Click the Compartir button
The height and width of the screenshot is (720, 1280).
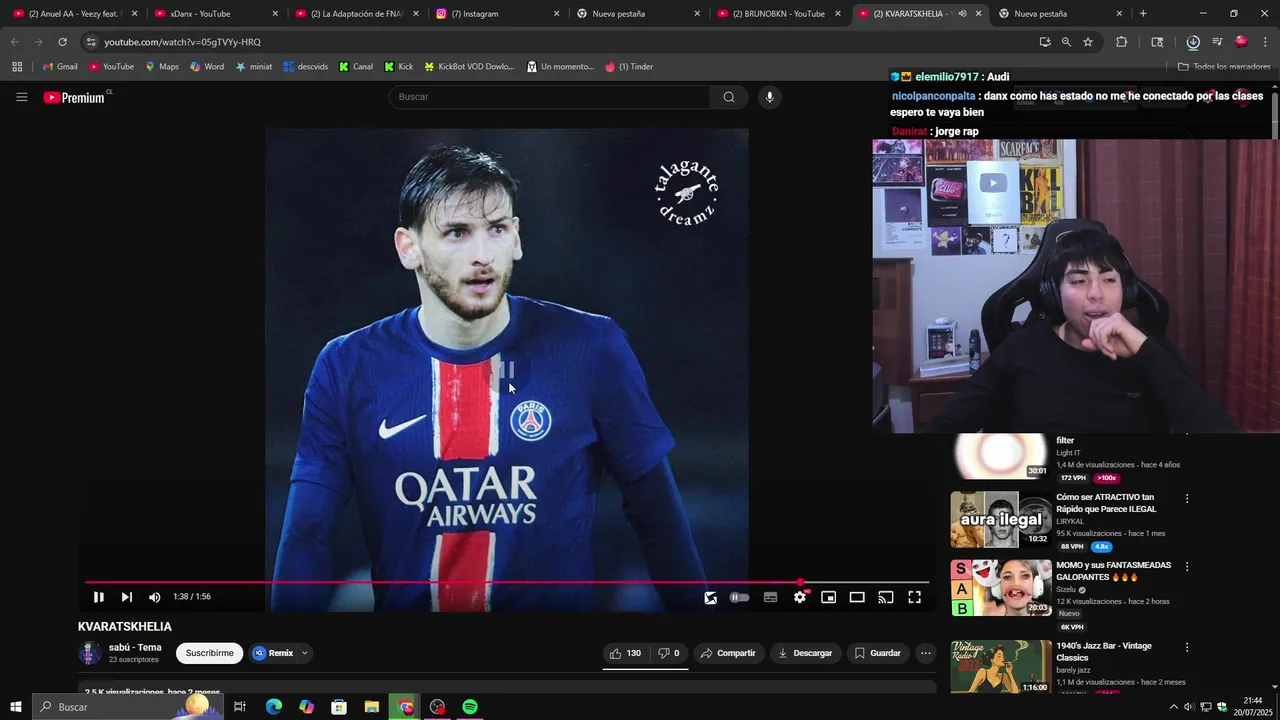point(728,653)
